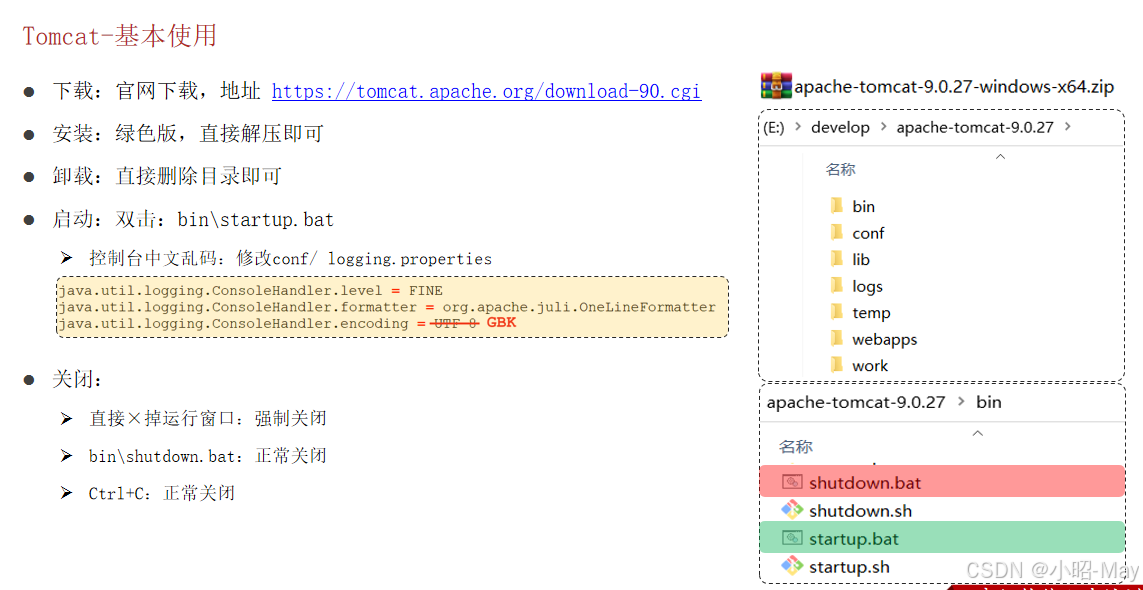Click apache-tomcat-9.0.27 breadcrumb in lower bin explorer
This screenshot has width=1143, height=590.
[856, 402]
